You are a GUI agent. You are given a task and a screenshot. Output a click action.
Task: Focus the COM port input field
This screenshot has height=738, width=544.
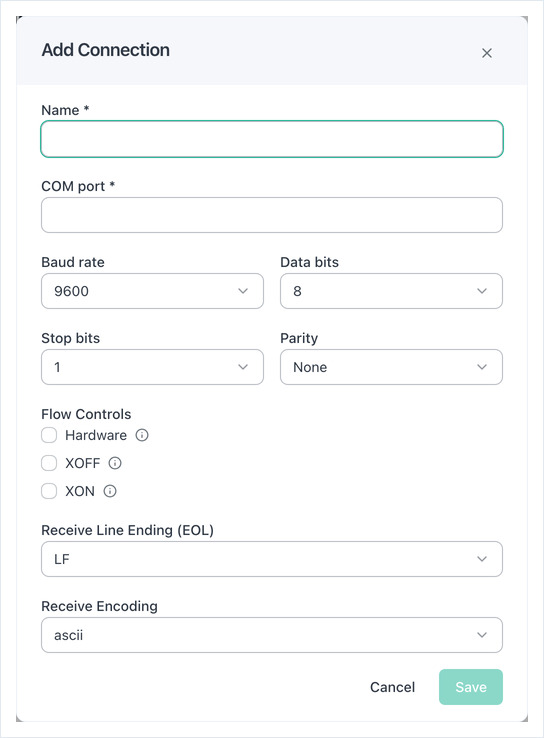[272, 215]
